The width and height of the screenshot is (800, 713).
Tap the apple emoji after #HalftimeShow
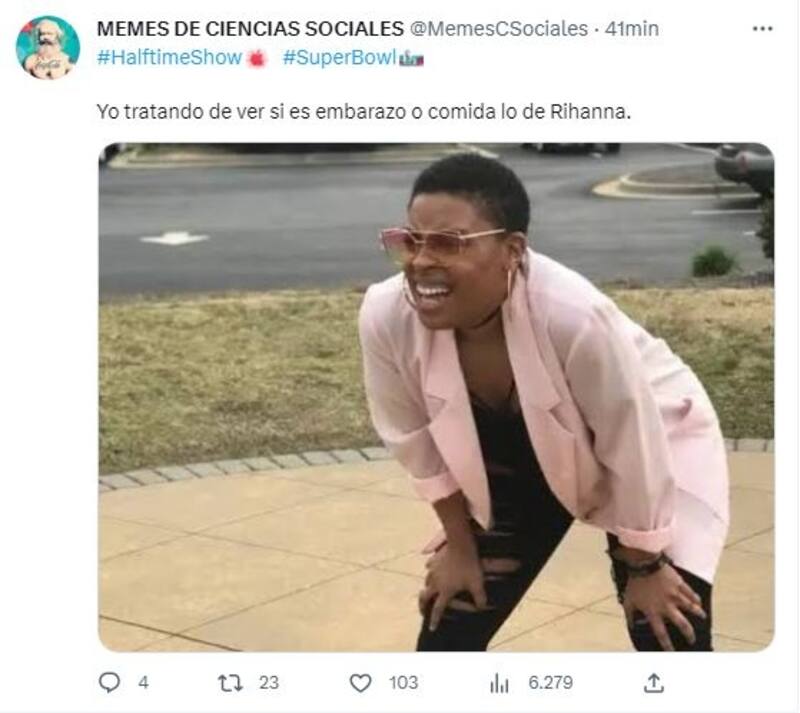[257, 59]
